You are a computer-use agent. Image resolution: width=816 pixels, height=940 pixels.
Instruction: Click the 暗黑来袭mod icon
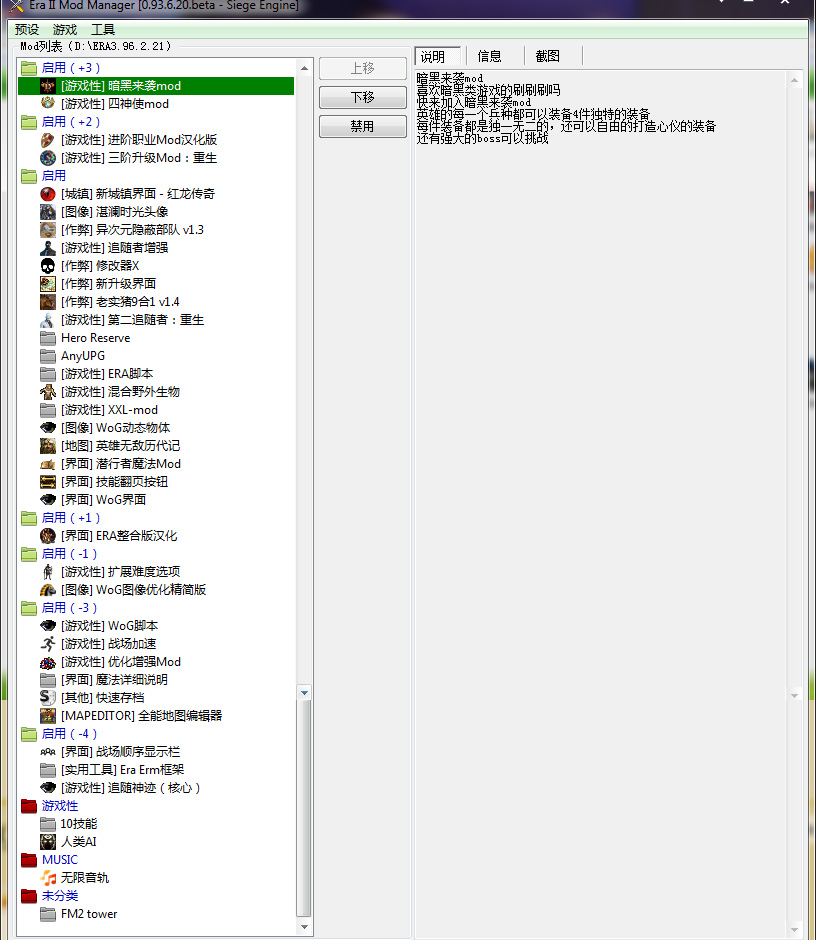tap(47, 86)
